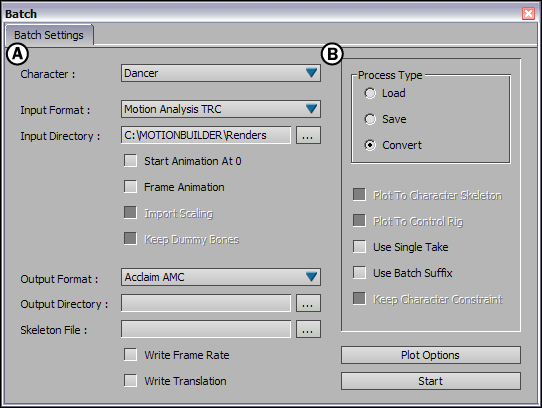Click the Input Directory path field
Image resolution: width=542 pixels, height=408 pixels.
tap(206, 135)
